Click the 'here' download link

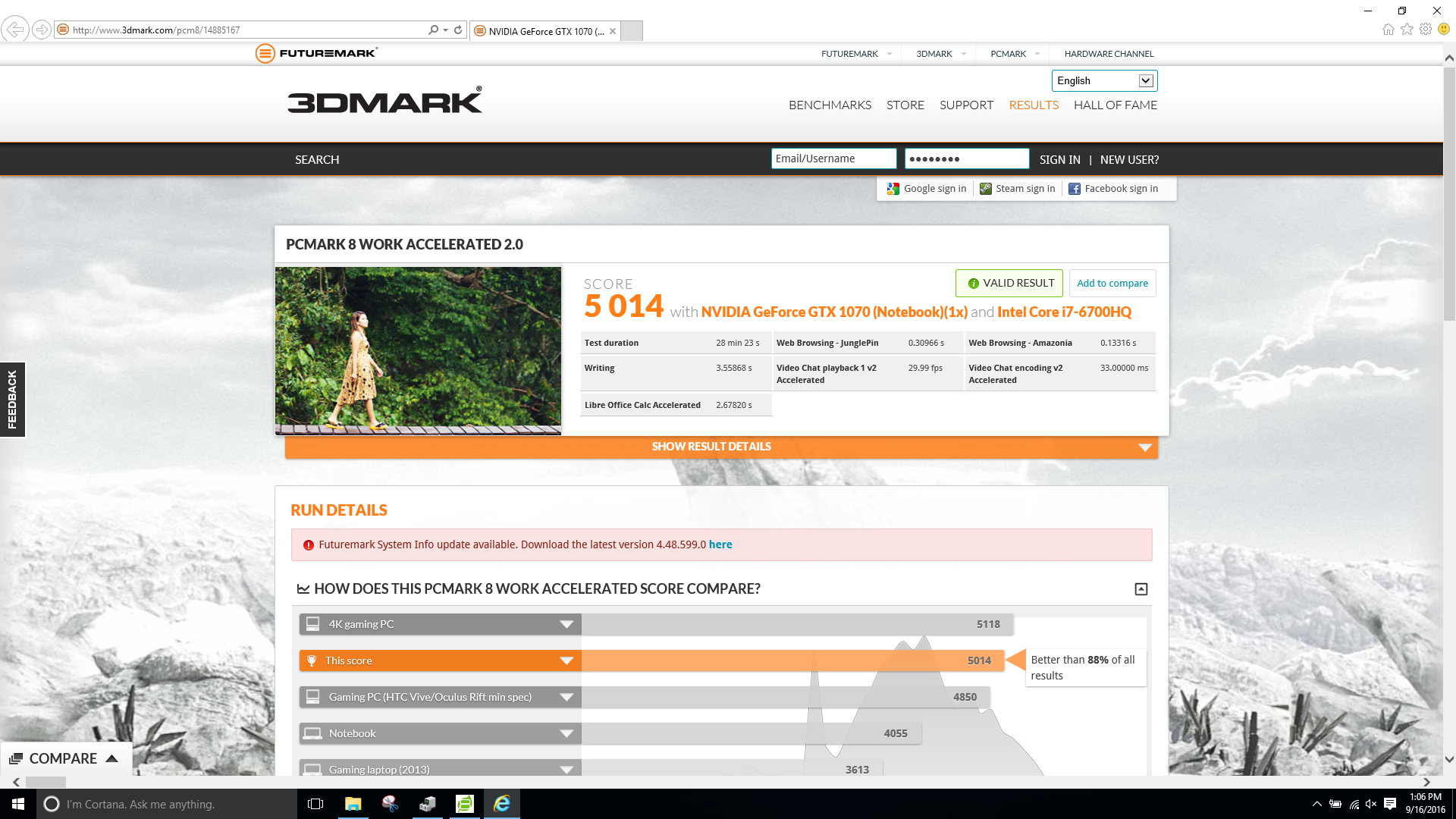tap(720, 544)
